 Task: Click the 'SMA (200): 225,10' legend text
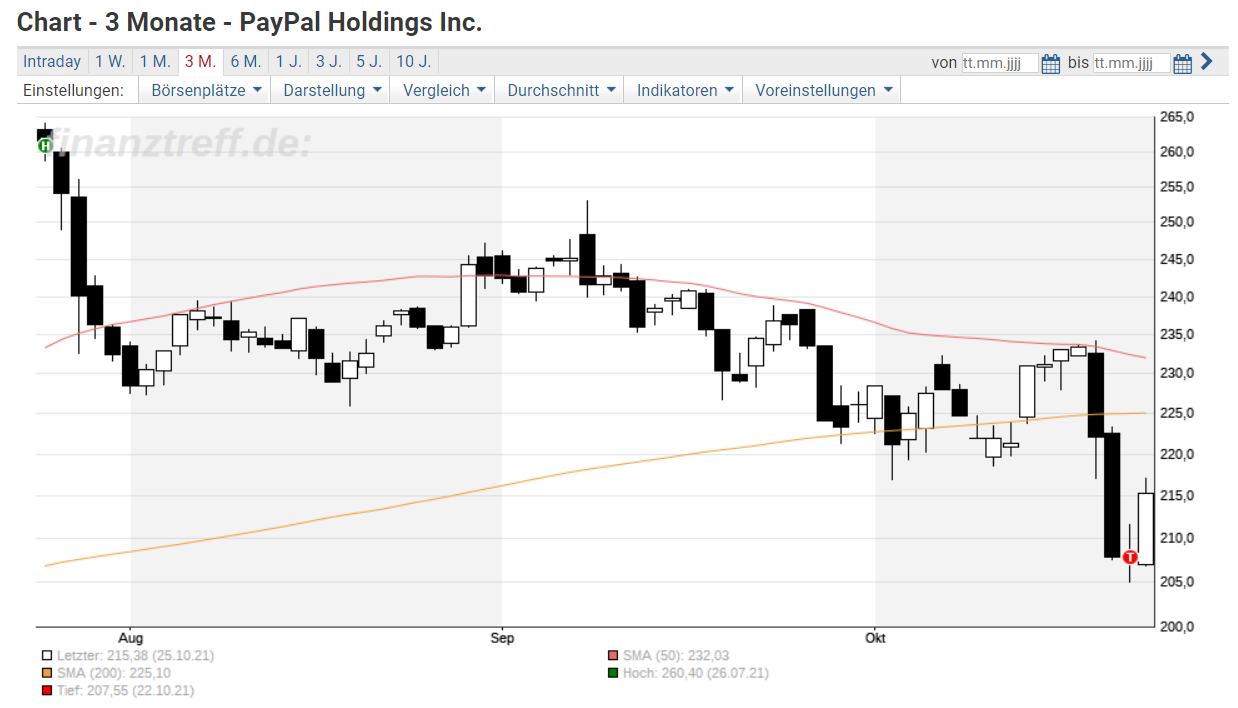point(113,673)
